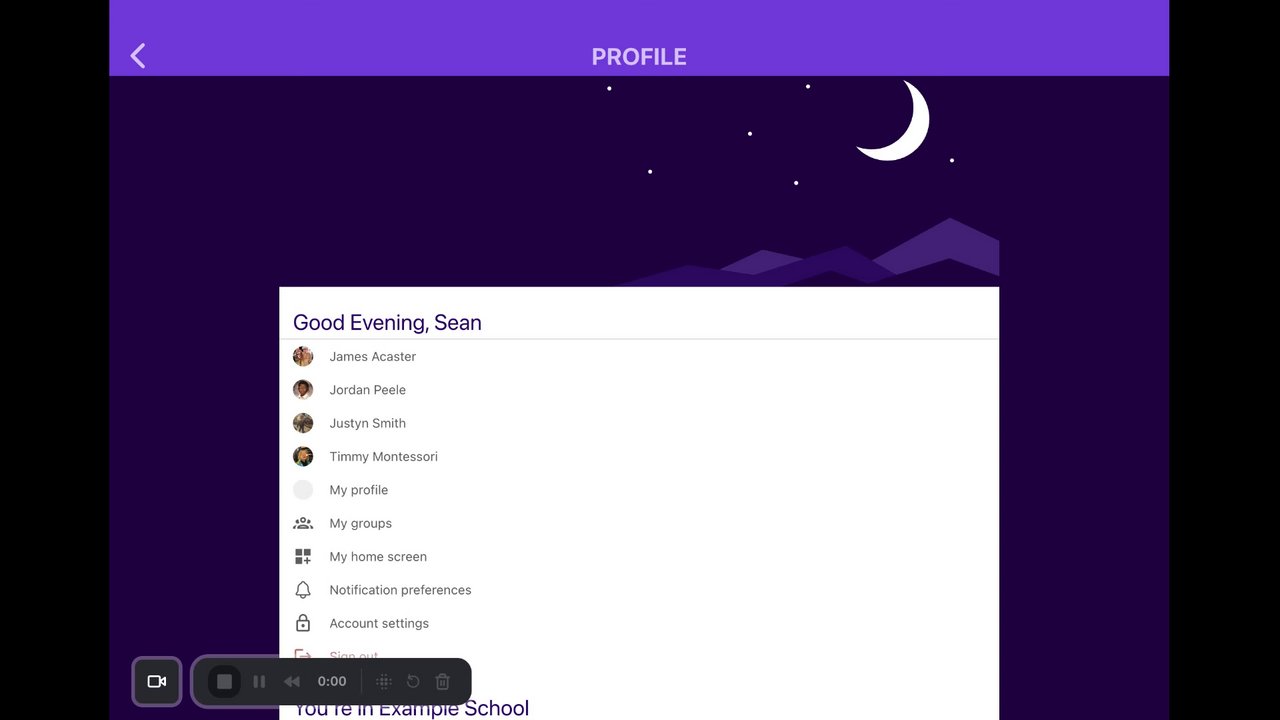Open Notification preferences text entry

pos(400,590)
